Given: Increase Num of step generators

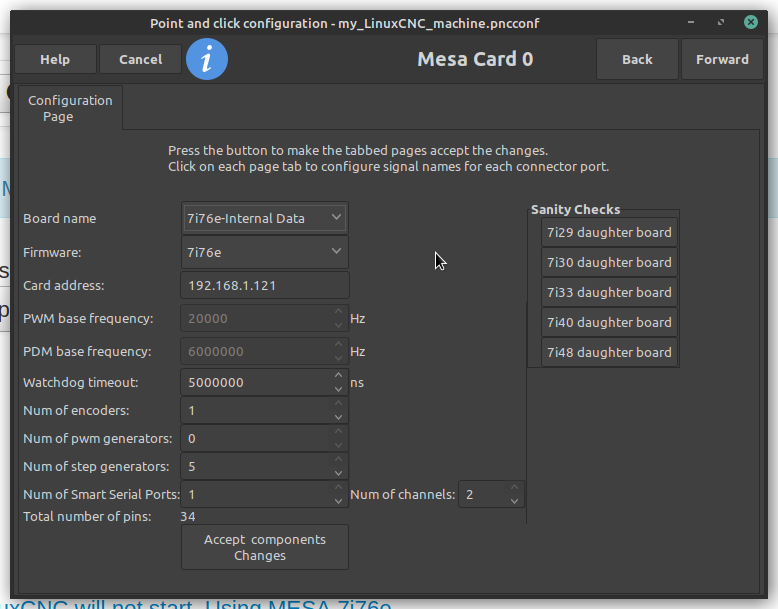Looking at the screenshot, I should pos(338,460).
